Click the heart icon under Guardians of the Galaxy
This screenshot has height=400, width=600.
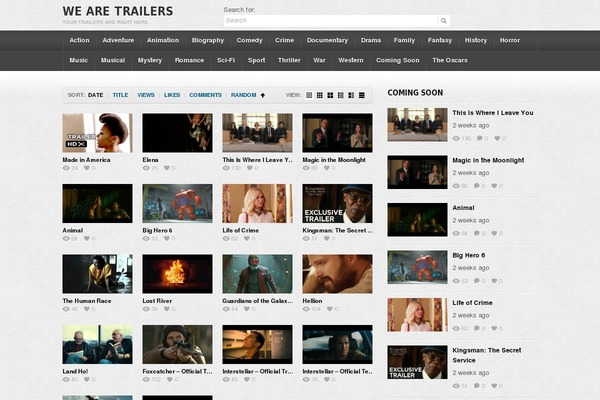[x=247, y=309]
